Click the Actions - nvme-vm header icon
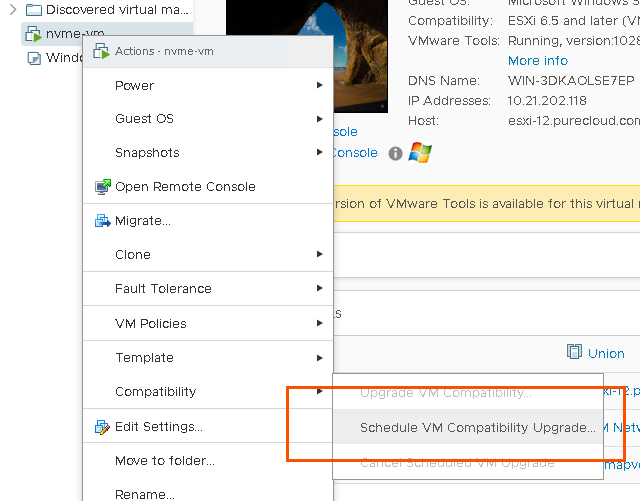The image size is (640, 501). 101,51
